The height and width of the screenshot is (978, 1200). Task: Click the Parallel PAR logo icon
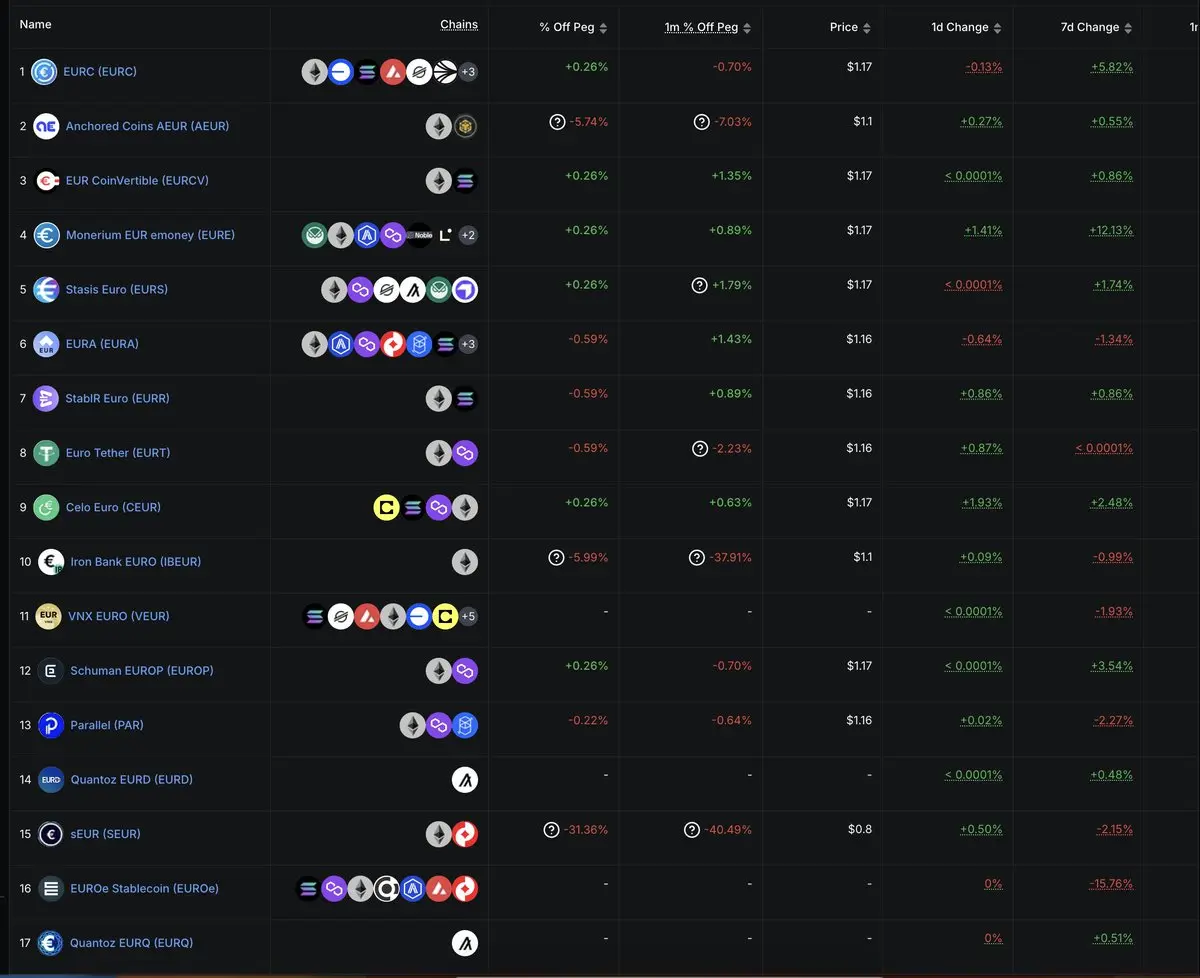(x=51, y=725)
